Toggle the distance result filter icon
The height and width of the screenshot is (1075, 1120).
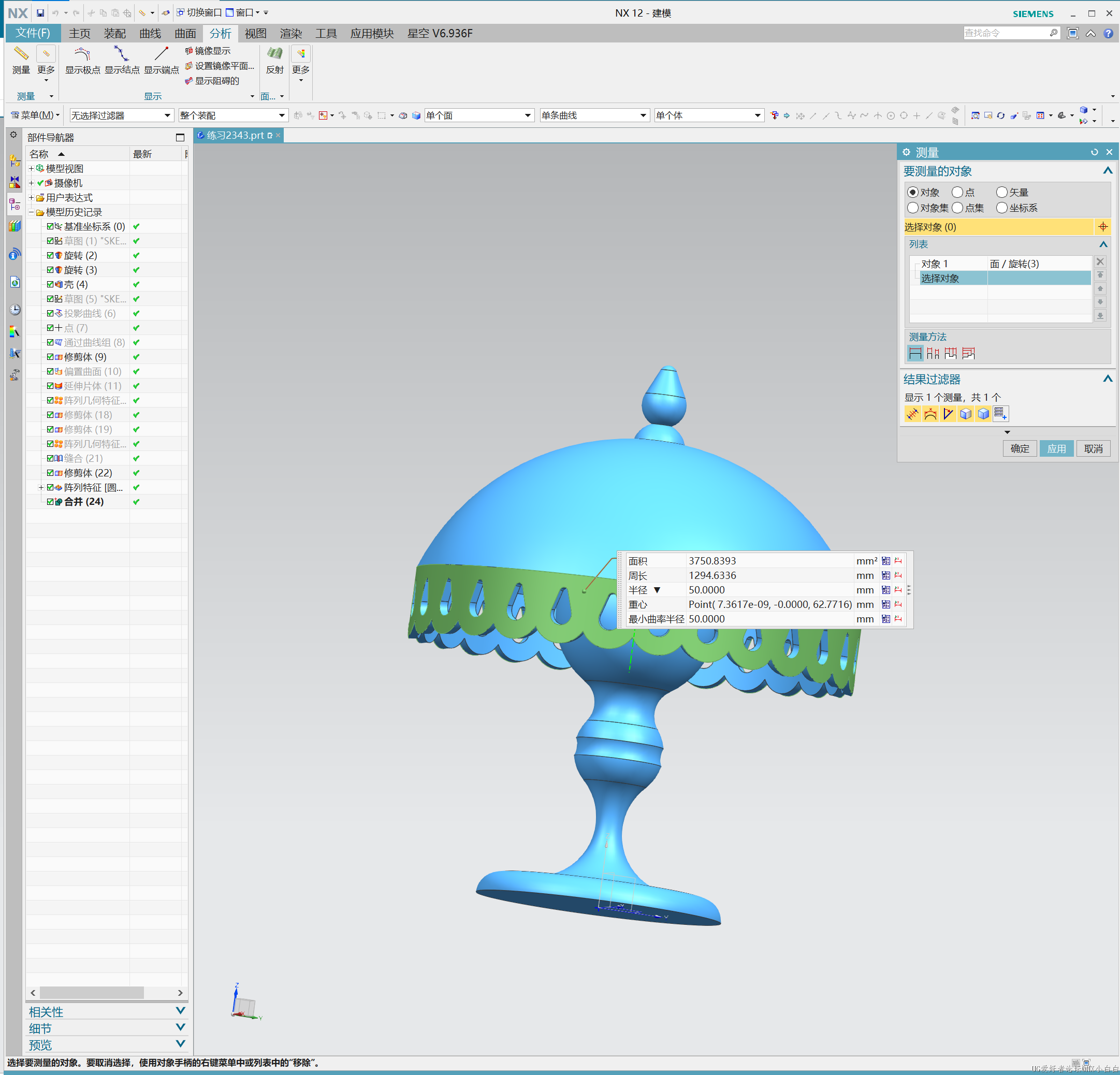click(x=912, y=413)
